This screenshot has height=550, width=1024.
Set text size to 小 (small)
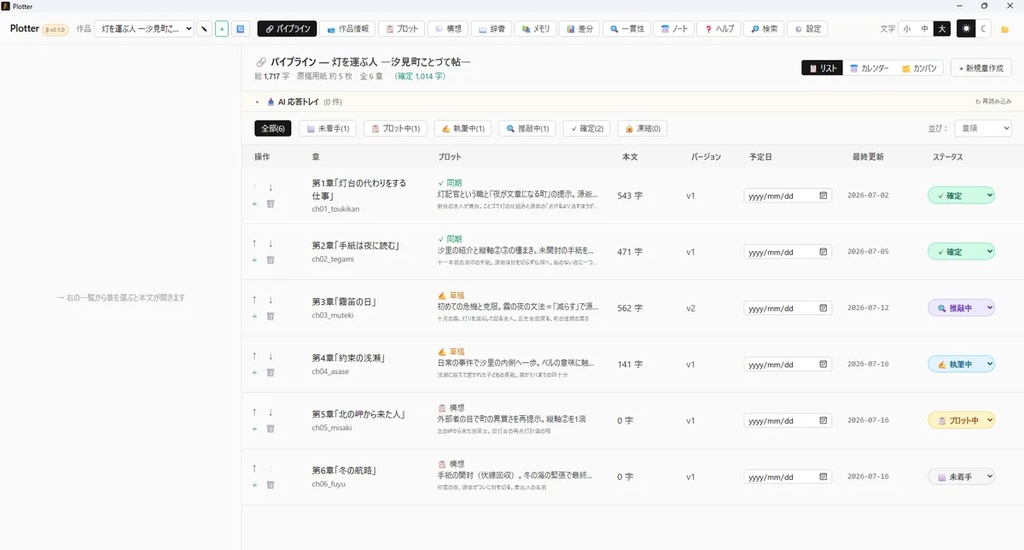tap(906, 29)
